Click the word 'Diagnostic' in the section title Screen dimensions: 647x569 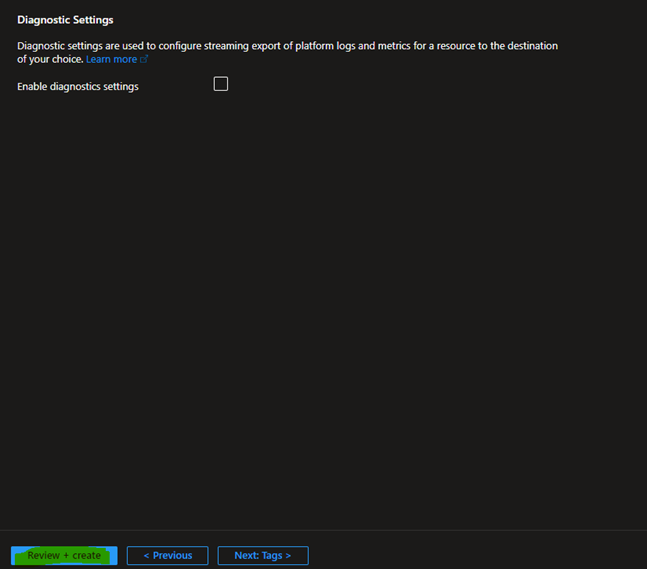[x=43, y=20]
